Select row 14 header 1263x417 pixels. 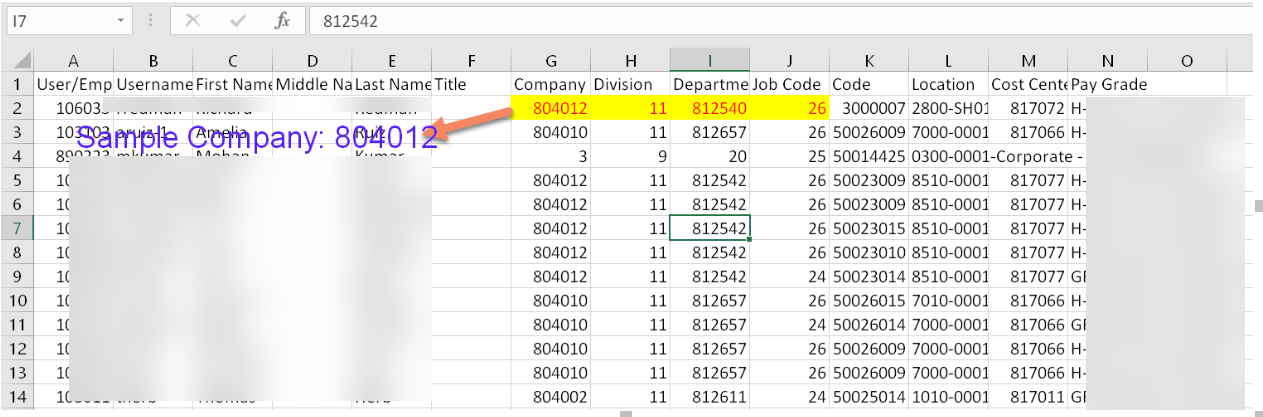pos(18,396)
